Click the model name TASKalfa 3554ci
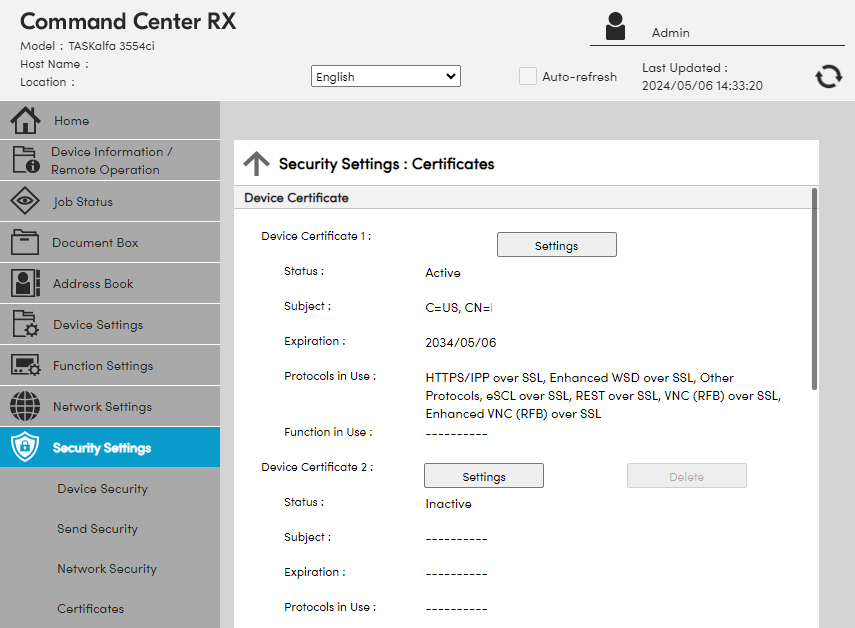Screen dimensions: 855x628 click(111, 46)
